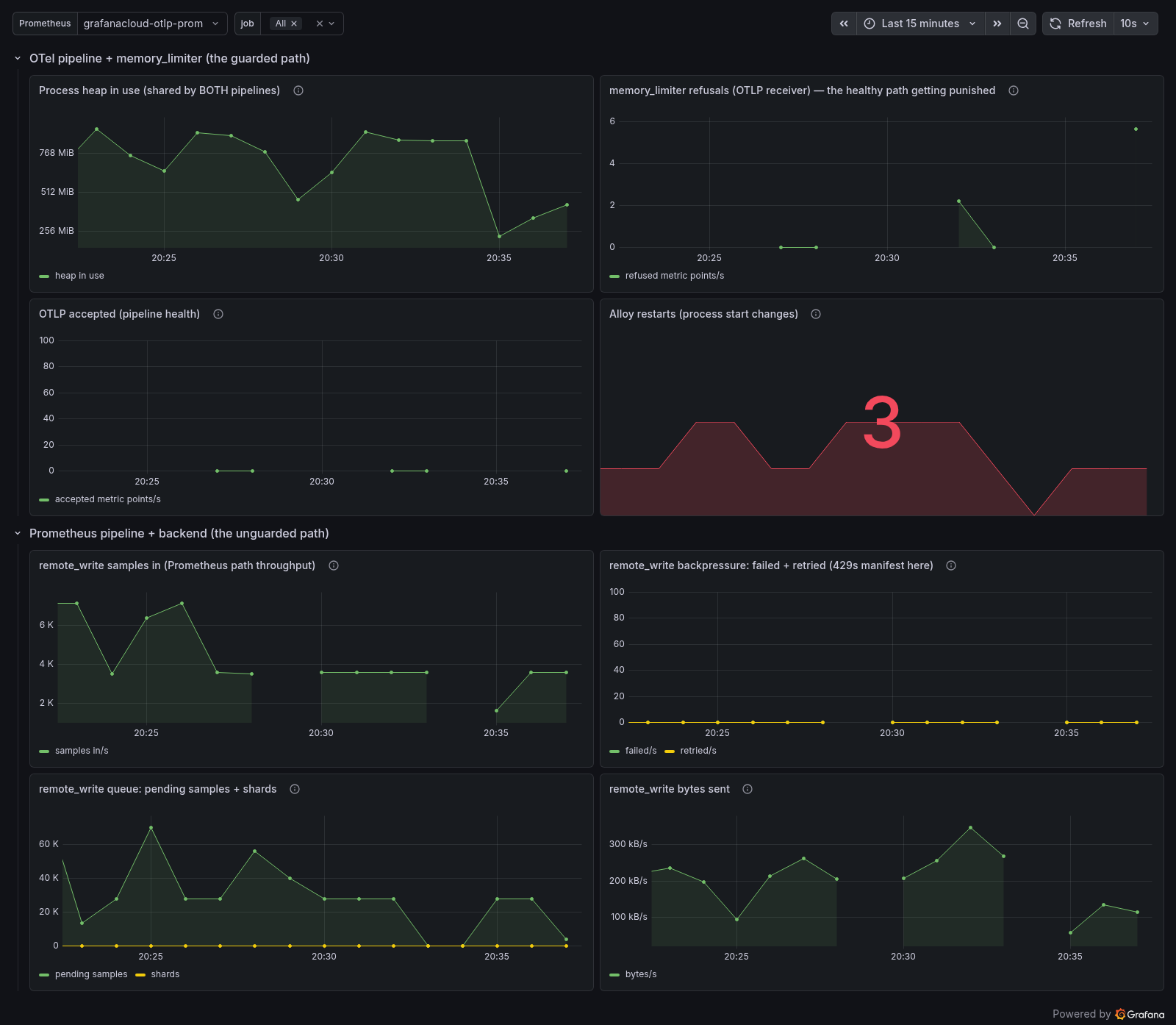1176x1025 pixels.
Task: Show info icon for Alloy restarts panel
Action: click(816, 314)
